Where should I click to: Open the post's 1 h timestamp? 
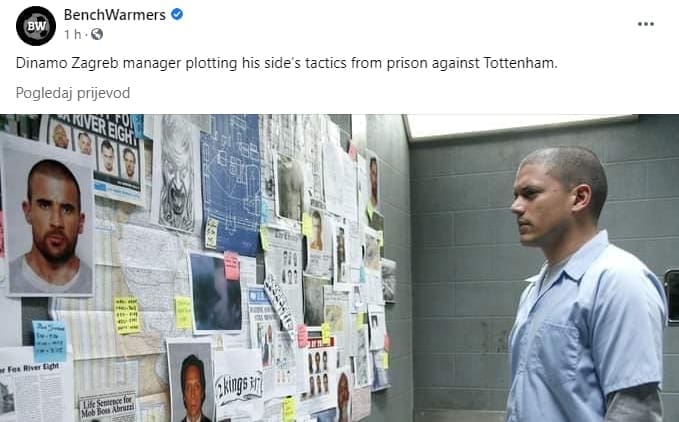pyautogui.click(x=72, y=34)
